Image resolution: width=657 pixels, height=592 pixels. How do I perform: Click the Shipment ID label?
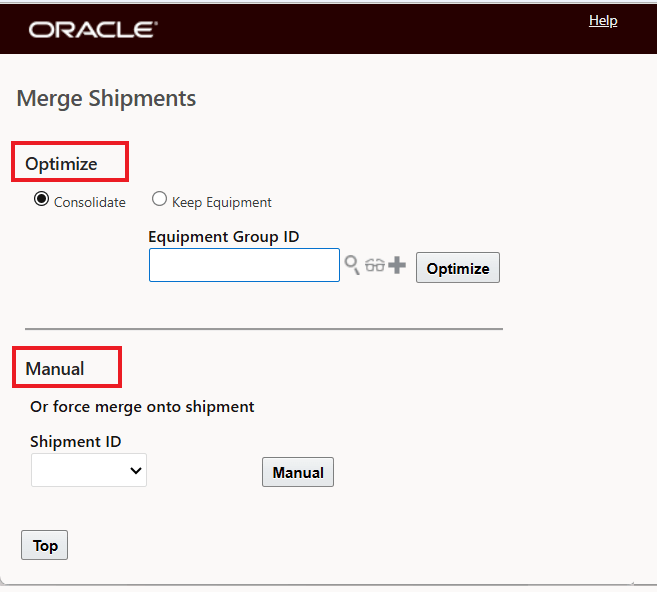tap(76, 442)
